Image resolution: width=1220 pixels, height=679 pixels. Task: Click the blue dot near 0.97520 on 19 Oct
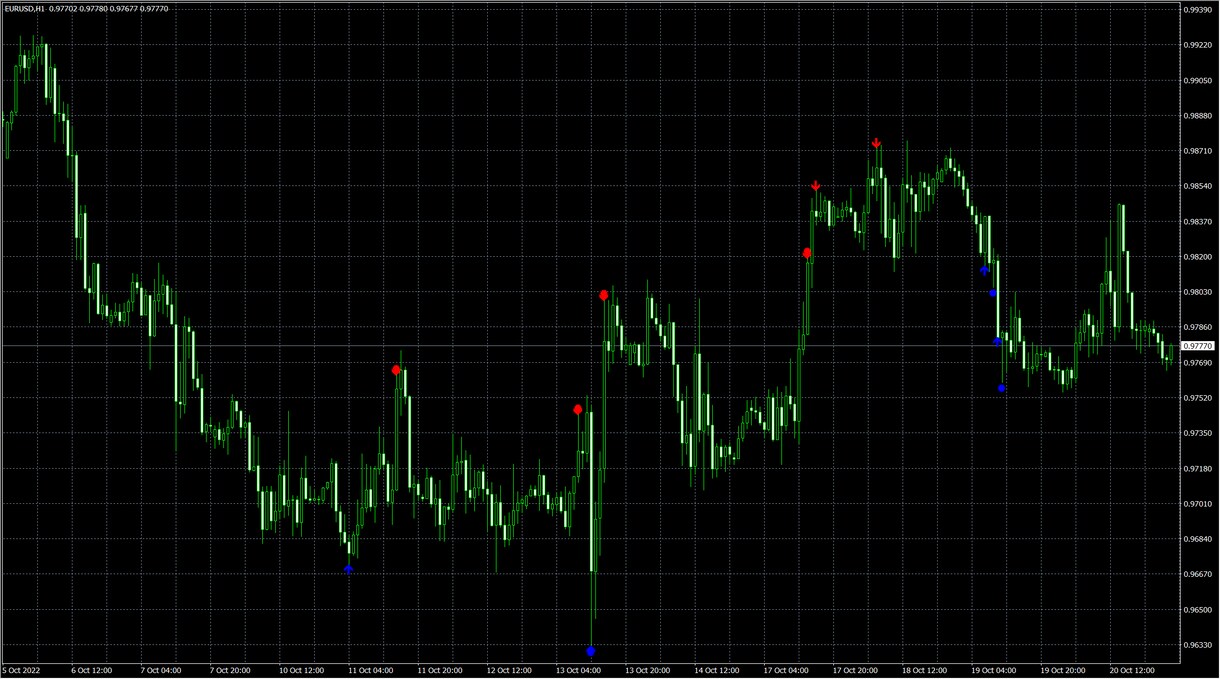pos(1001,388)
